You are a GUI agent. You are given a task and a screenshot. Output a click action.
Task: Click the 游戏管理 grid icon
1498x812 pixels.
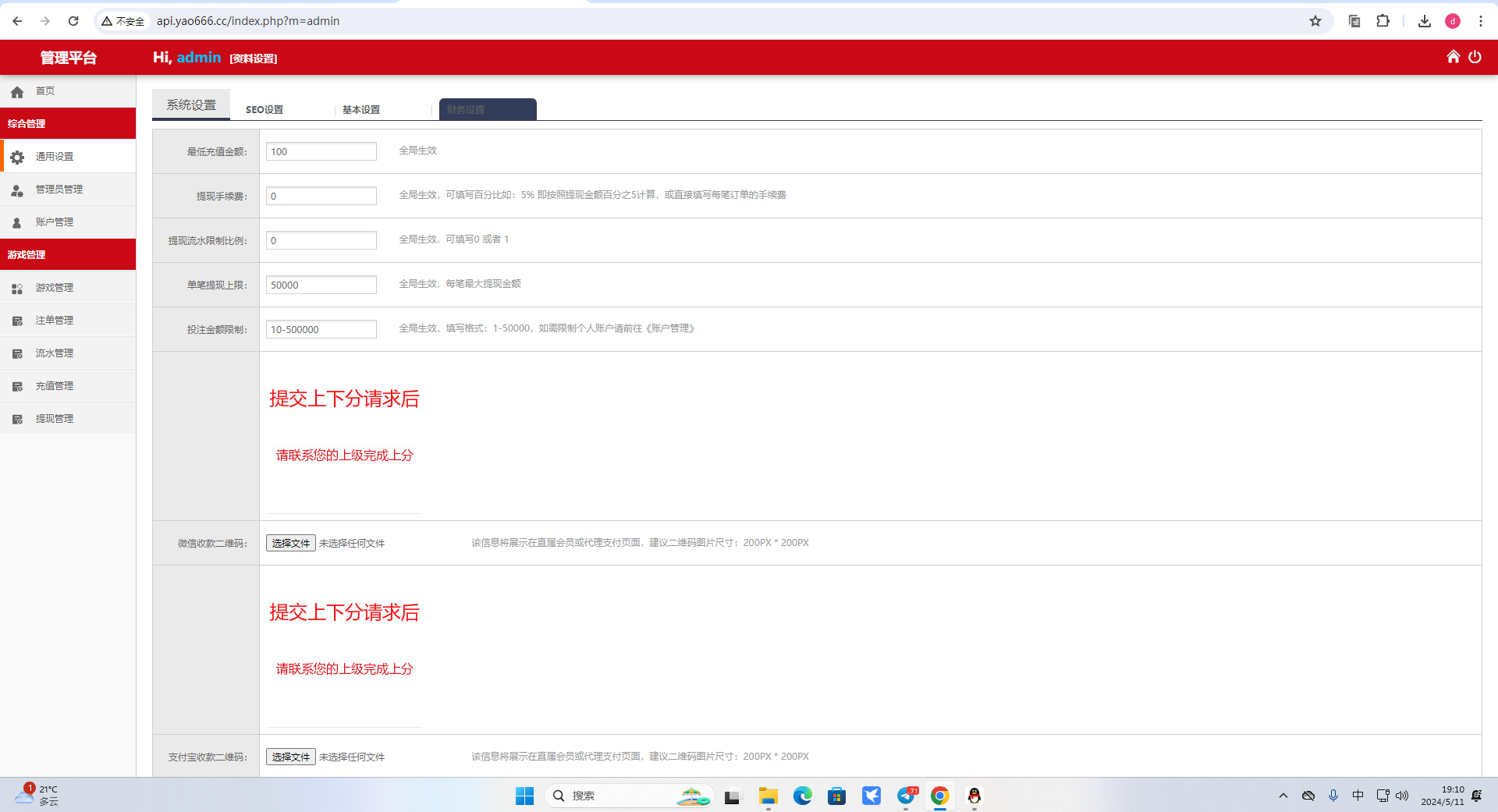tap(17, 287)
